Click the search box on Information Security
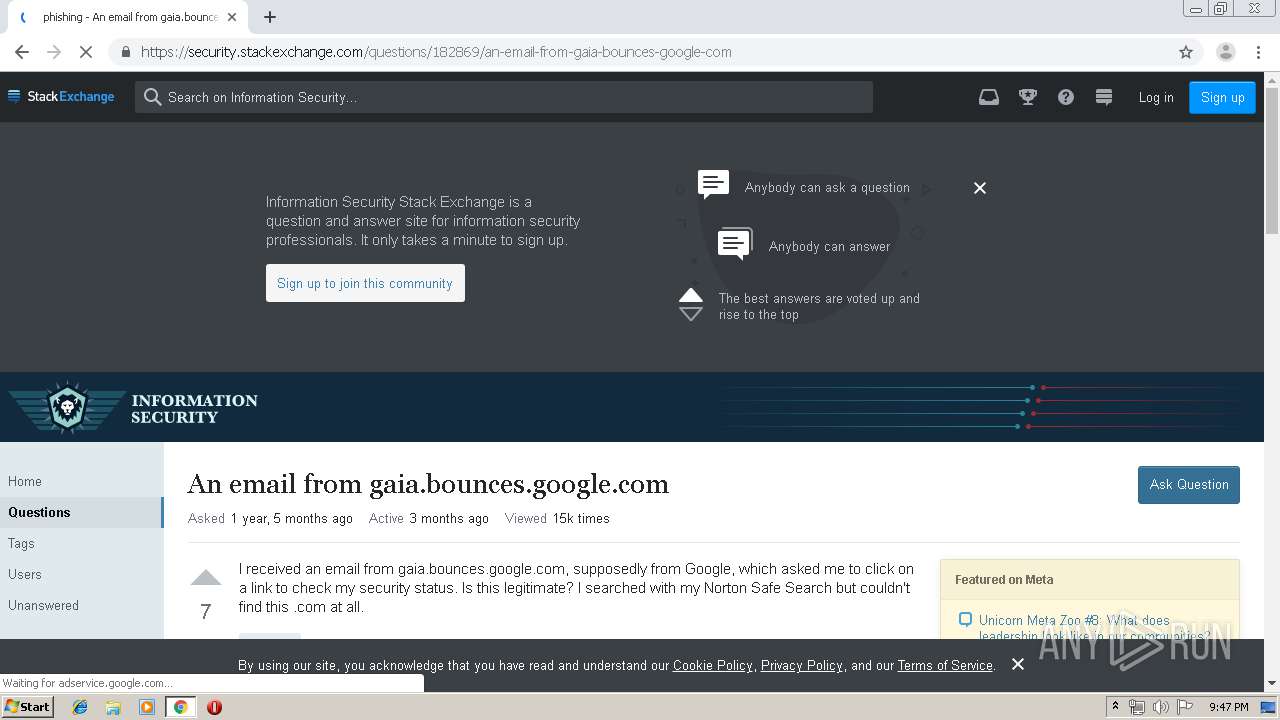This screenshot has width=1280, height=720. (504, 97)
